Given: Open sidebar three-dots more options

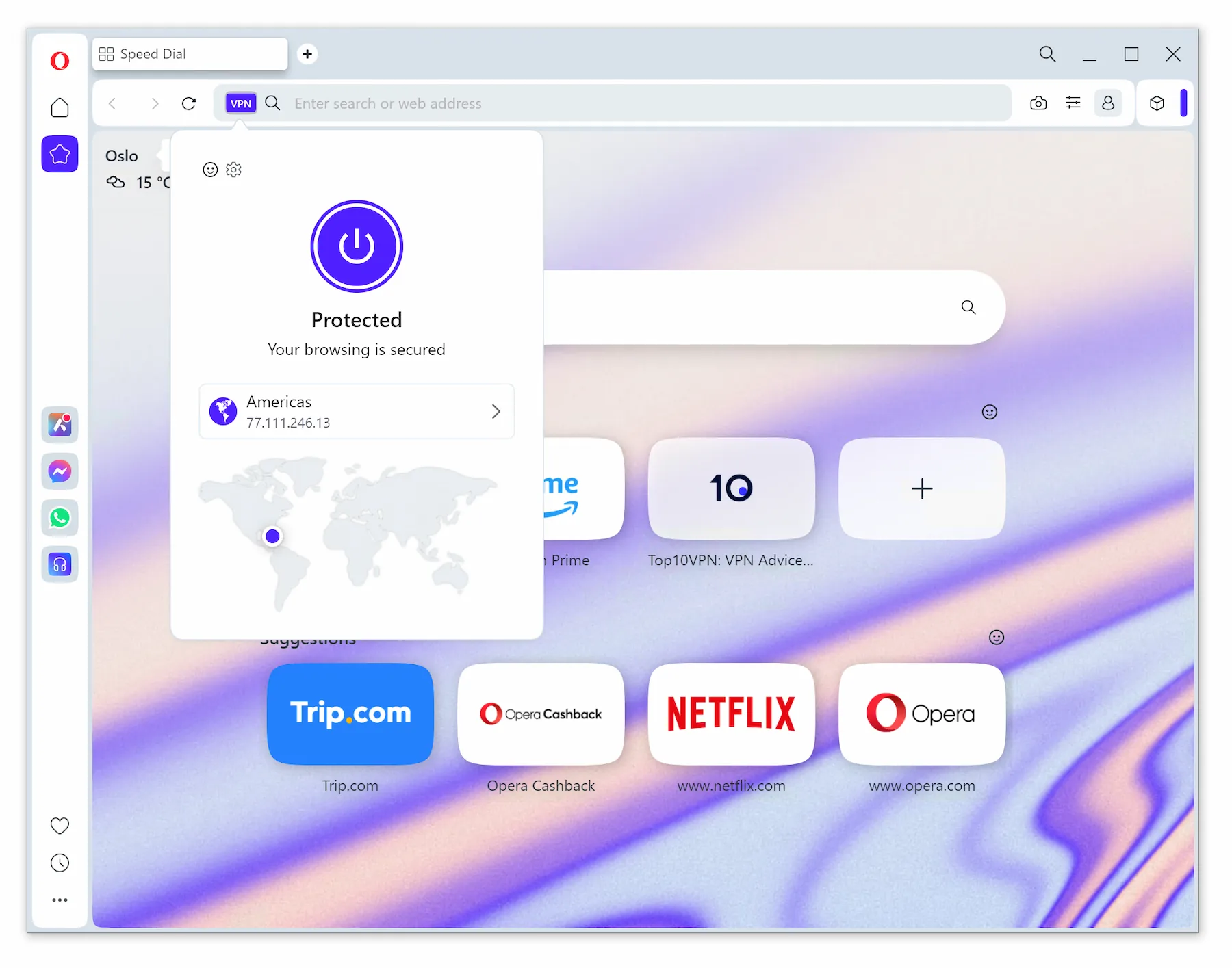Looking at the screenshot, I should pyautogui.click(x=60, y=900).
